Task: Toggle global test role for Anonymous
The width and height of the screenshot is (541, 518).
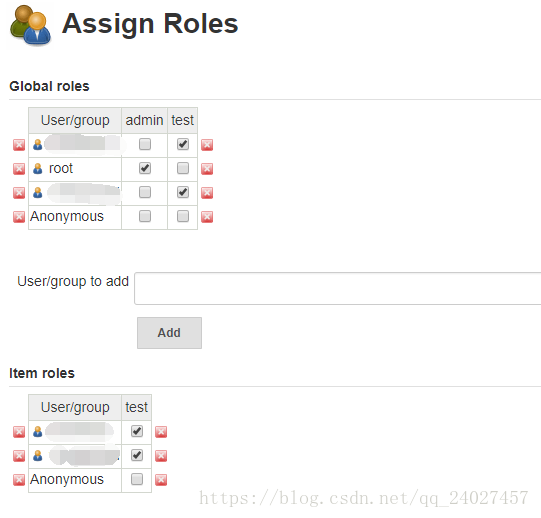Action: click(x=183, y=216)
